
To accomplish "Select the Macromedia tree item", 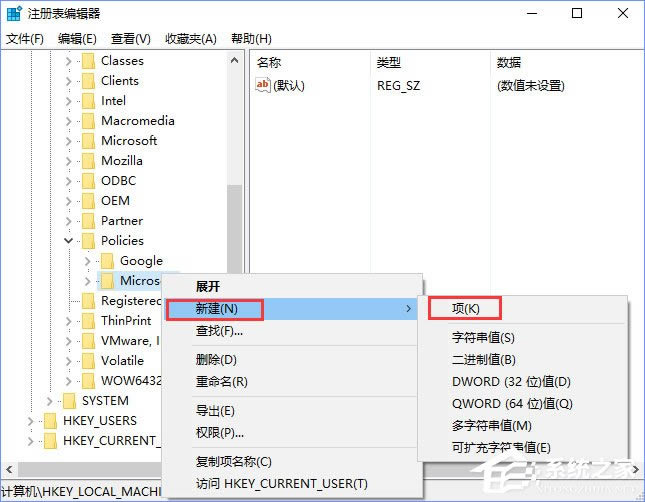I will (x=138, y=121).
